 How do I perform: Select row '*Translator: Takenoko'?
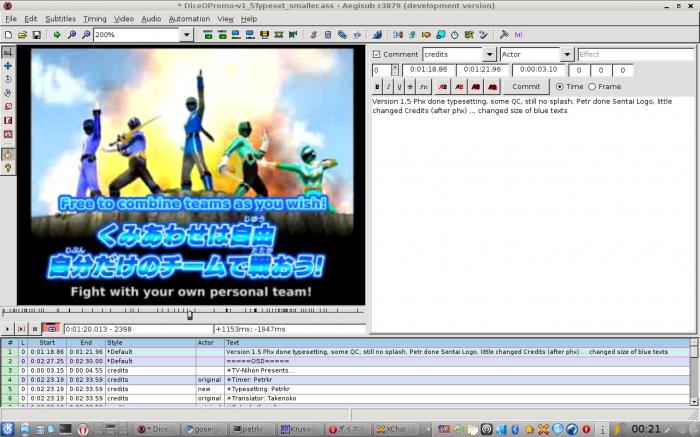click(x=345, y=398)
